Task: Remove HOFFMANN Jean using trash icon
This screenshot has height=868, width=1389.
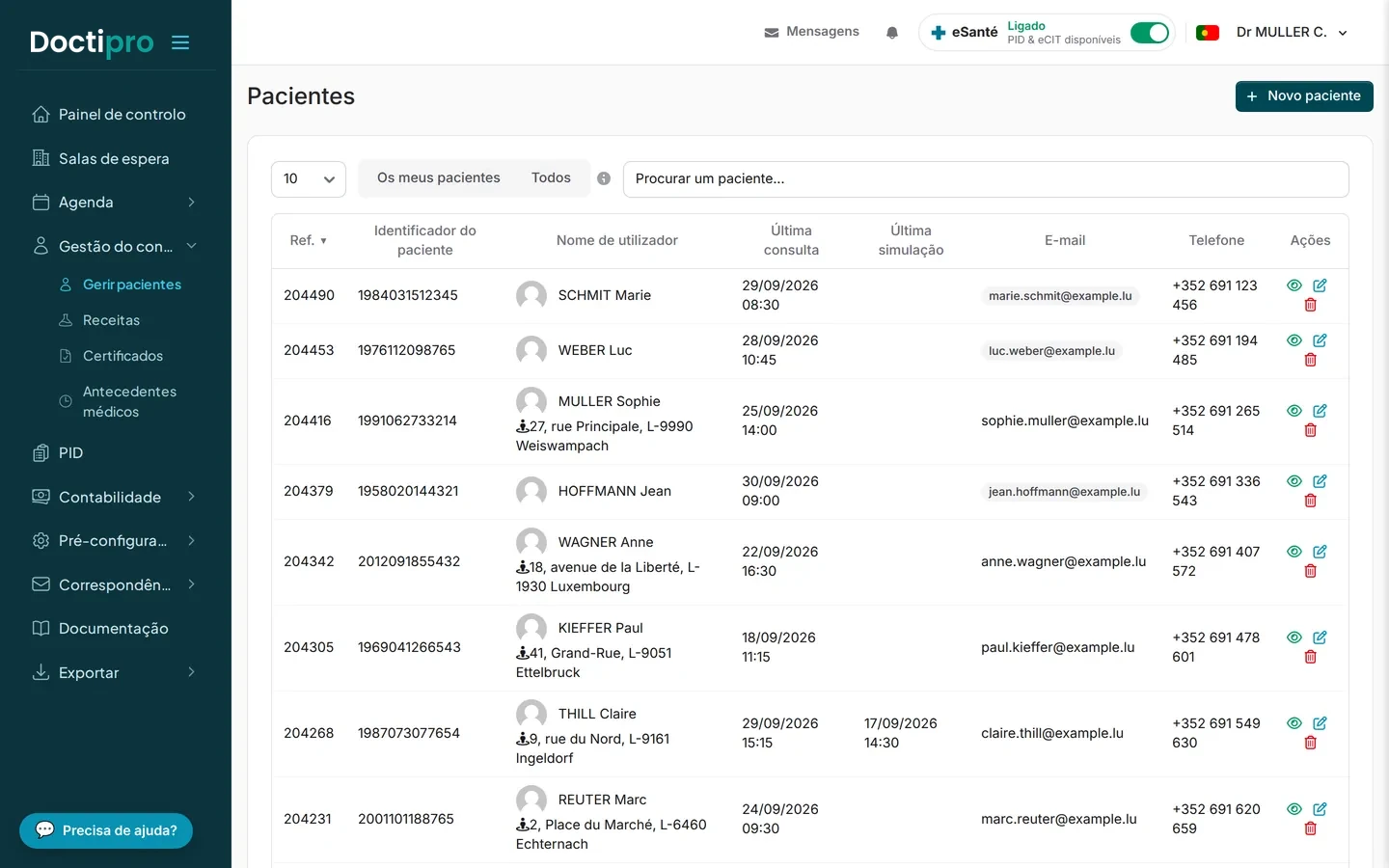Action: pyautogui.click(x=1310, y=501)
